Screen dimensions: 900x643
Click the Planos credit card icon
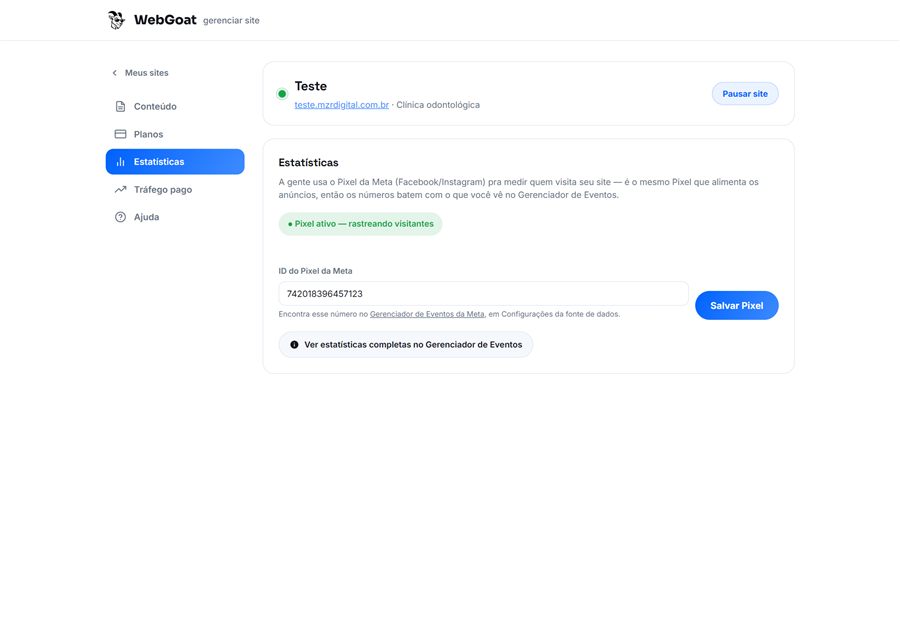[x=120, y=134]
